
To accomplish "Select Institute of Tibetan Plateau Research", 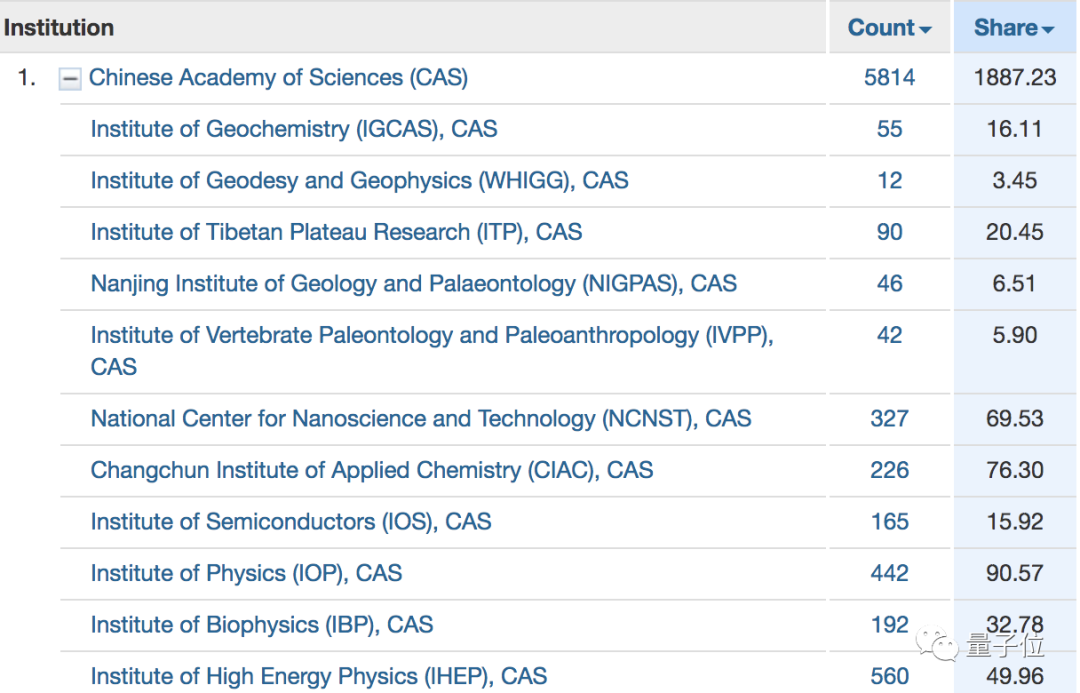I will (x=336, y=232).
